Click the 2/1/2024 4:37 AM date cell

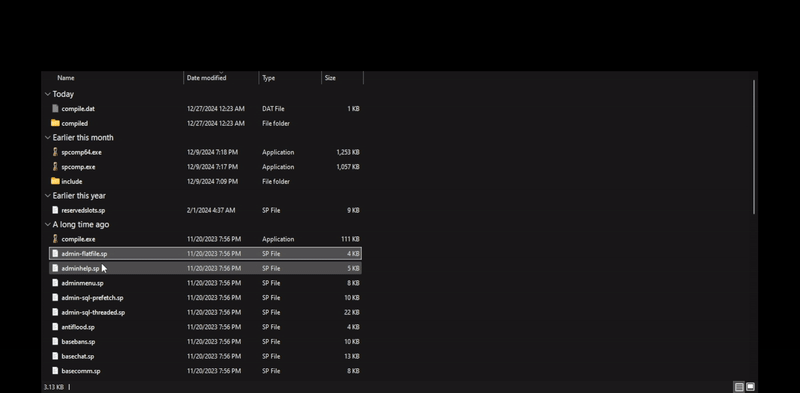(211, 210)
